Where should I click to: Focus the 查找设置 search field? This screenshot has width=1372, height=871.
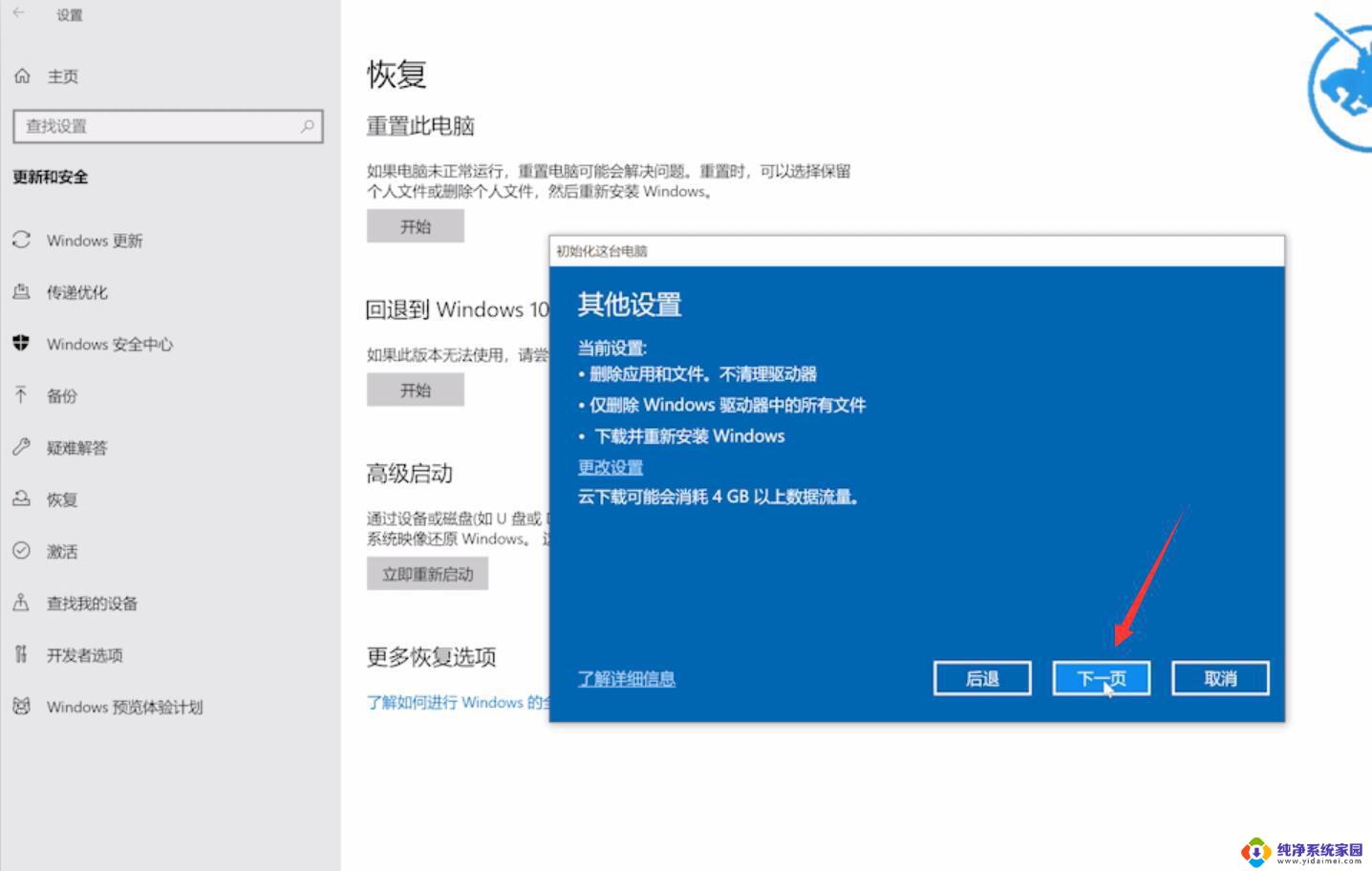(168, 126)
